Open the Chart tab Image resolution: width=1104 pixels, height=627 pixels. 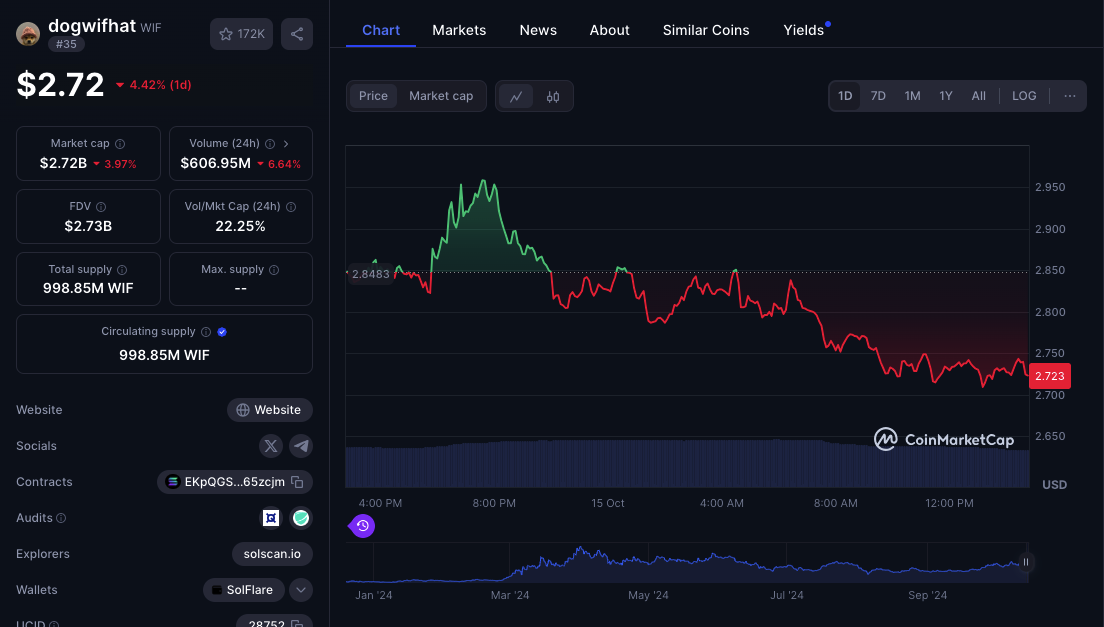[381, 30]
